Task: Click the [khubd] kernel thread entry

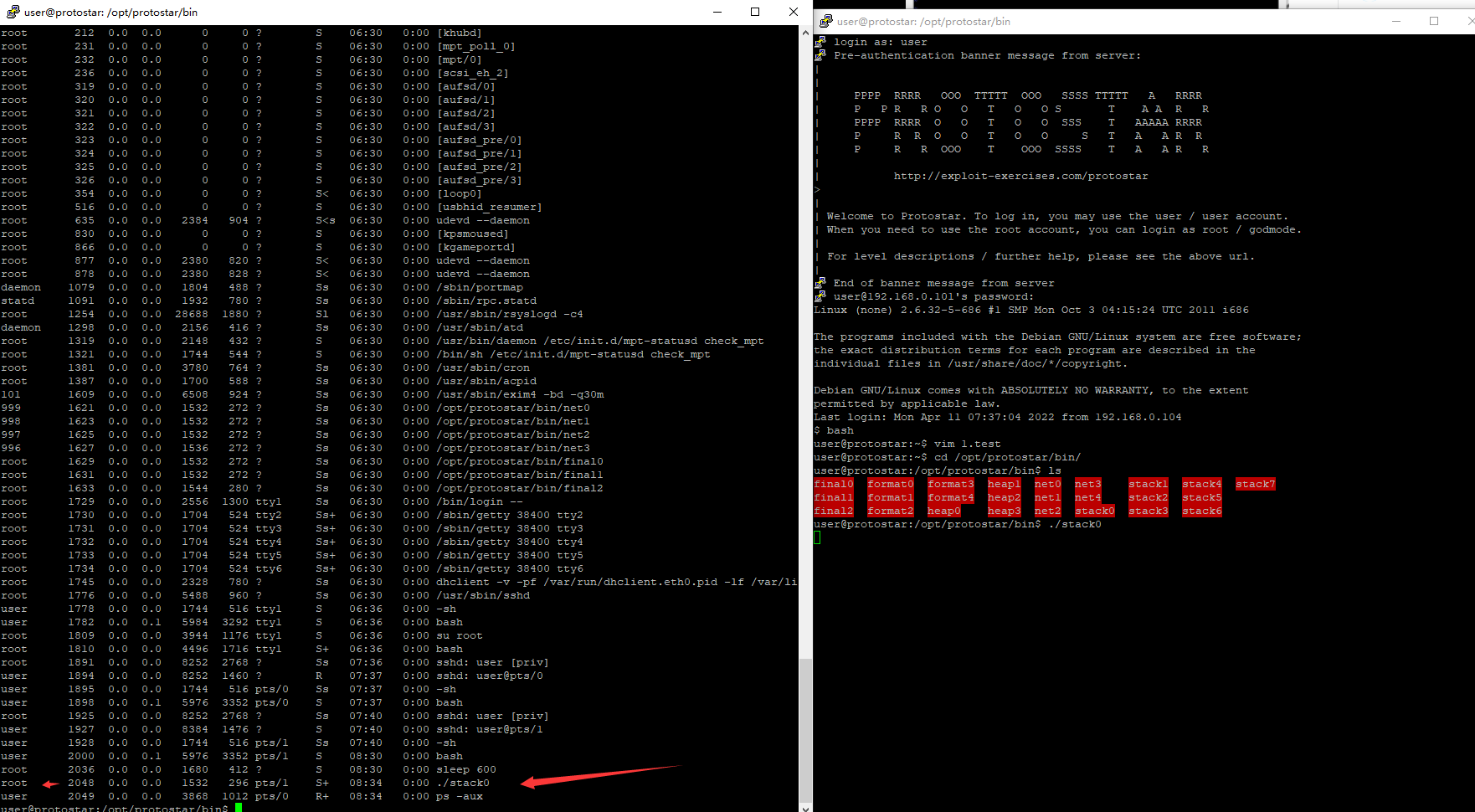Action: (460, 33)
